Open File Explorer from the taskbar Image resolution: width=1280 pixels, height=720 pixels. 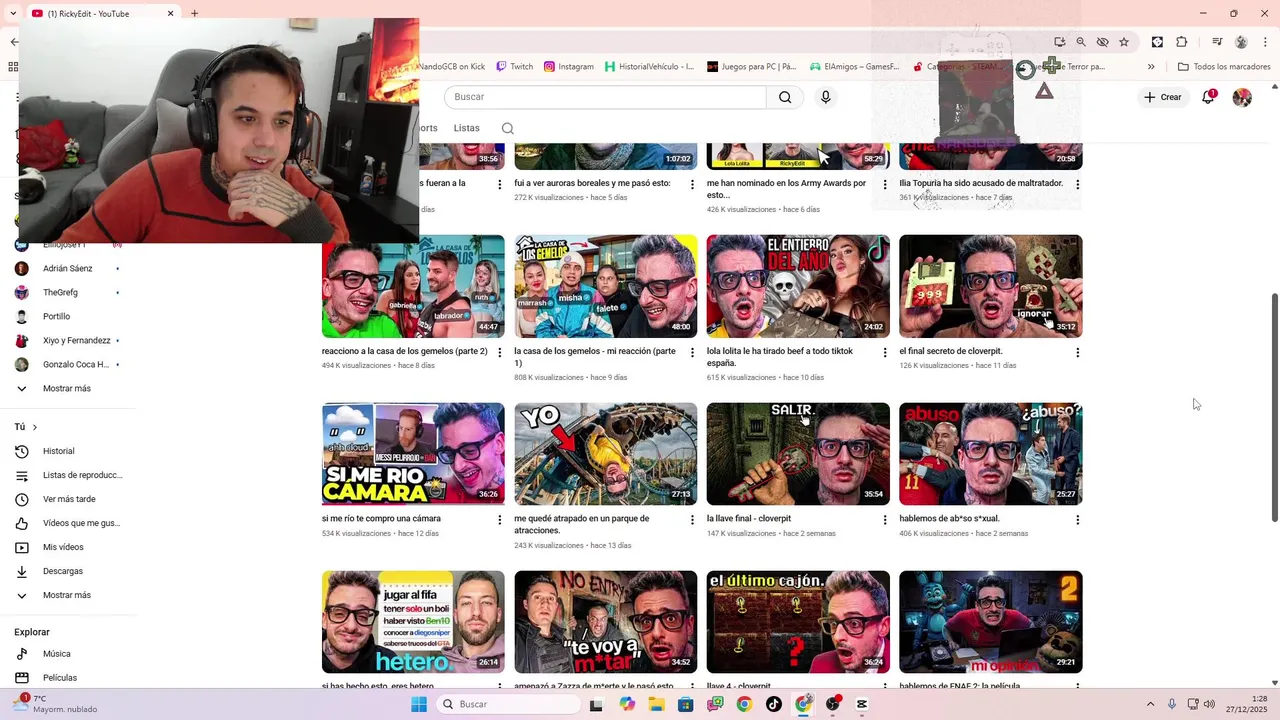656,704
